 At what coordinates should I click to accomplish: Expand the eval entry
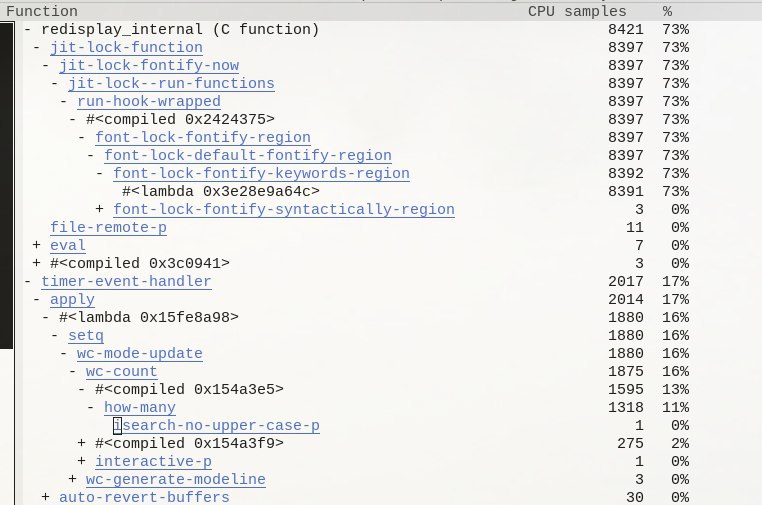pos(36,245)
